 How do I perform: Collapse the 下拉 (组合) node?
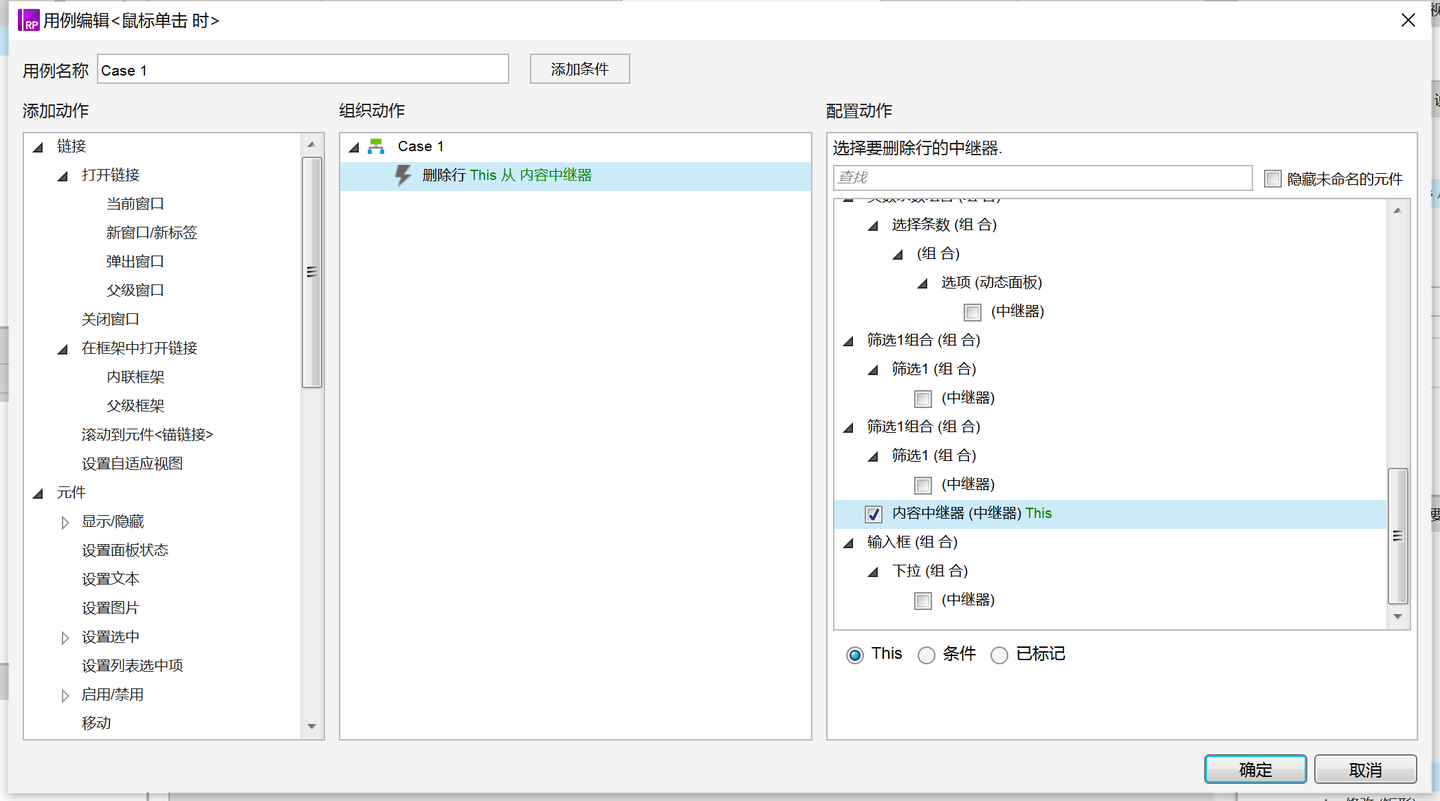[874, 572]
